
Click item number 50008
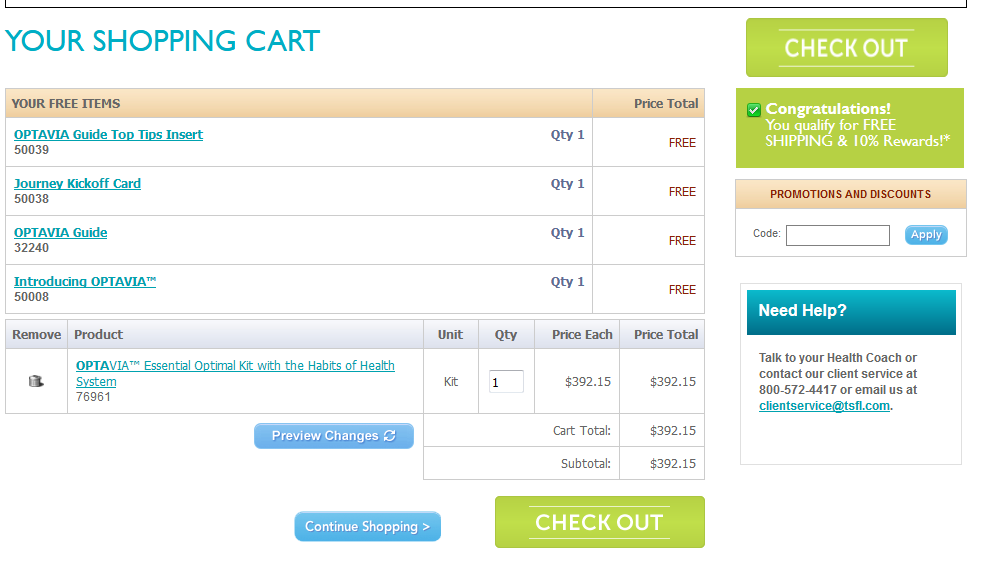pos(31,297)
